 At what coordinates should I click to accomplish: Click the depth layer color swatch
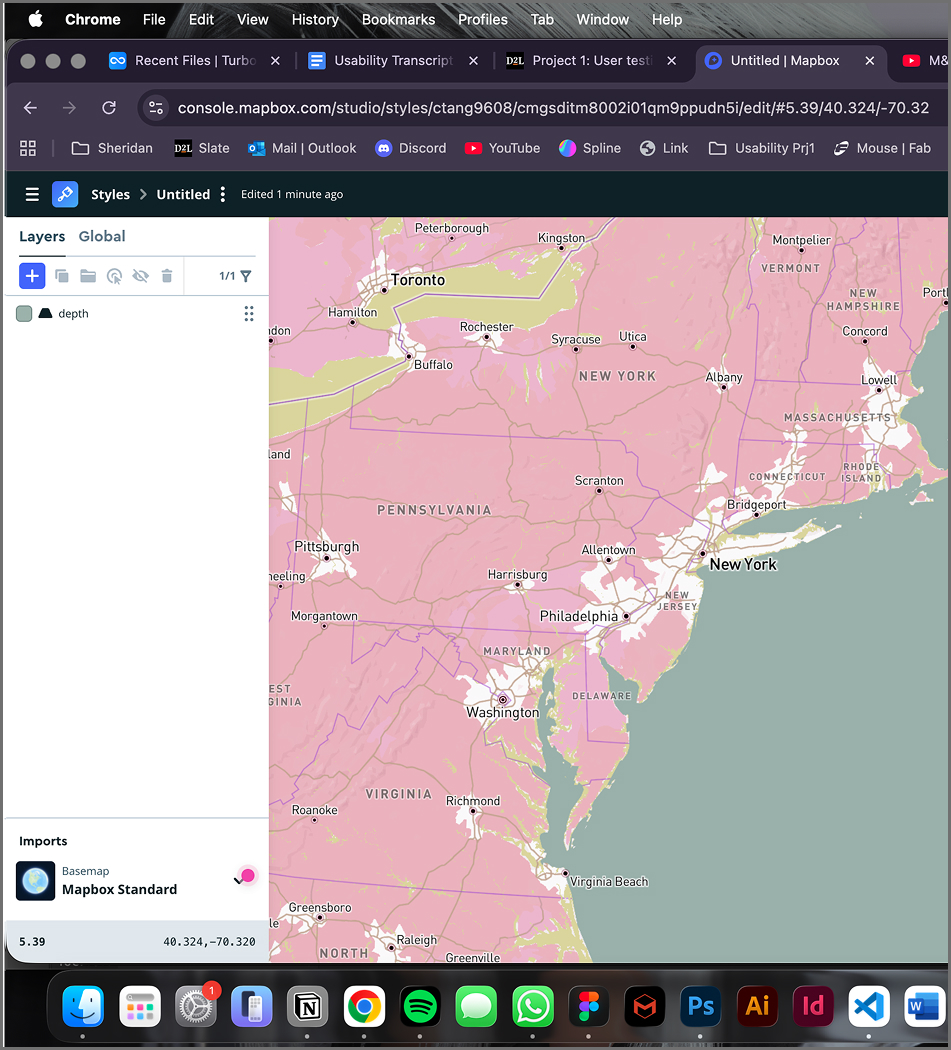coord(24,314)
